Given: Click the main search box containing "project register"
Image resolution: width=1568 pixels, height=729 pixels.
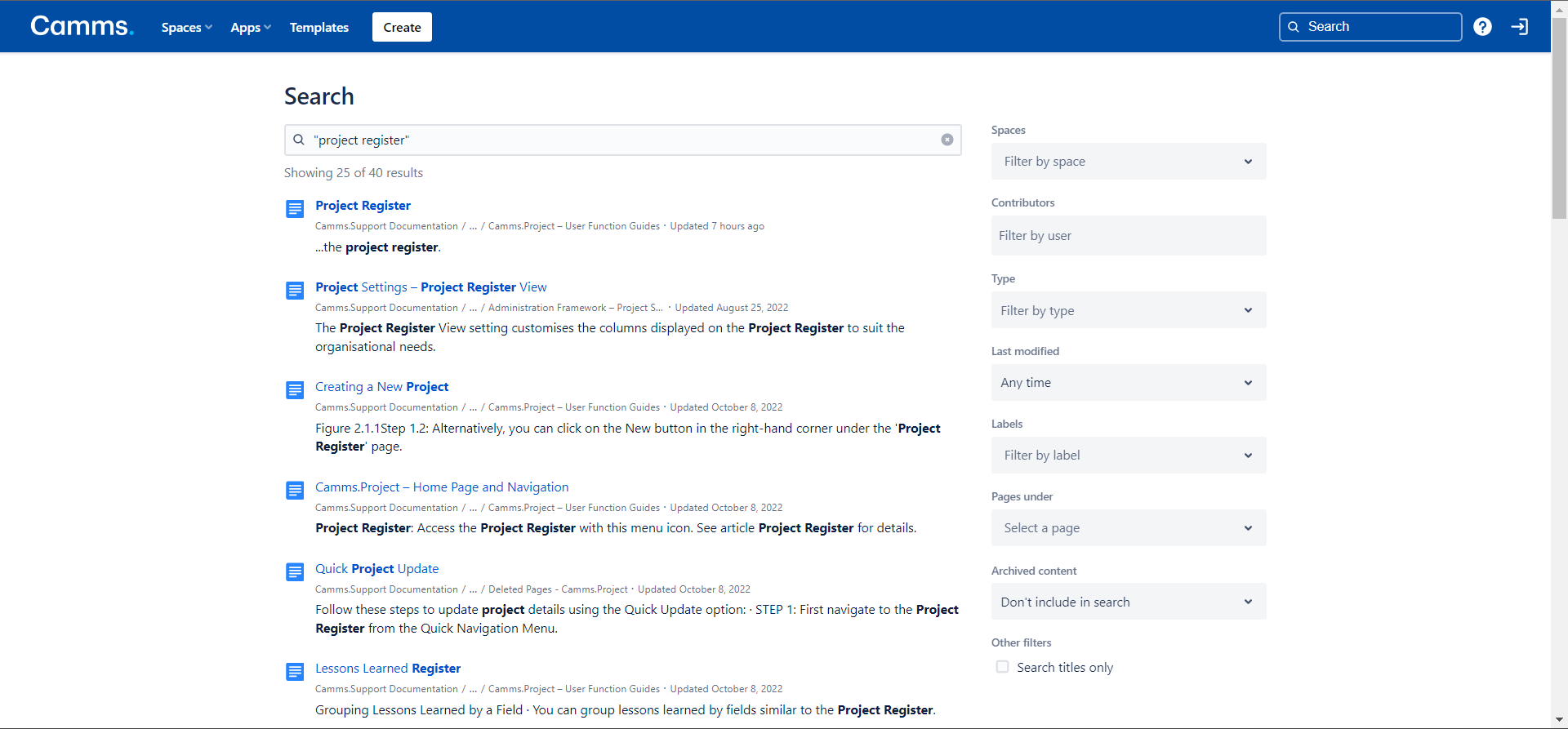Looking at the screenshot, I should click(x=622, y=140).
